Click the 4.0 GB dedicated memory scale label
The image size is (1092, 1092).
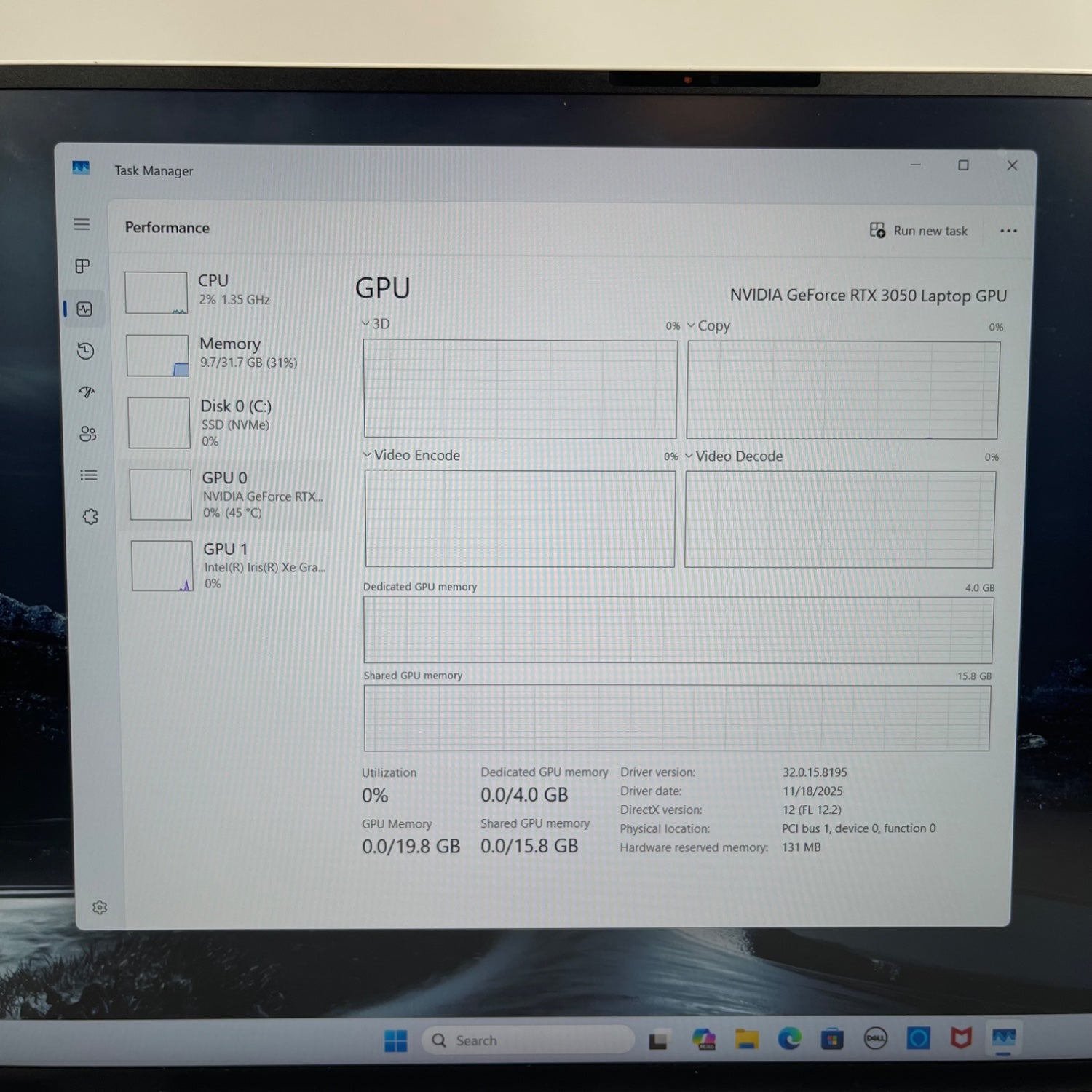[980, 588]
